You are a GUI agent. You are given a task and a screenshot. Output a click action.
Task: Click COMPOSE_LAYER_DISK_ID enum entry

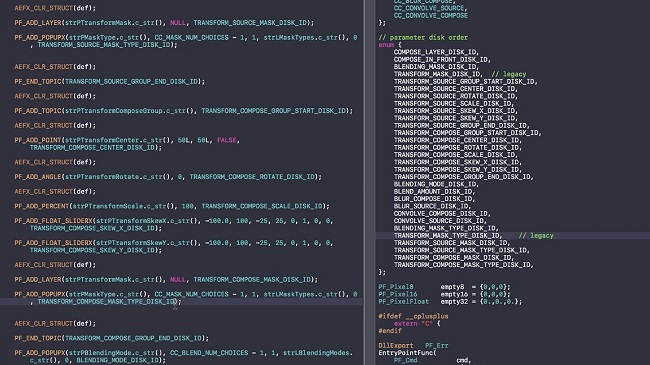(436, 52)
